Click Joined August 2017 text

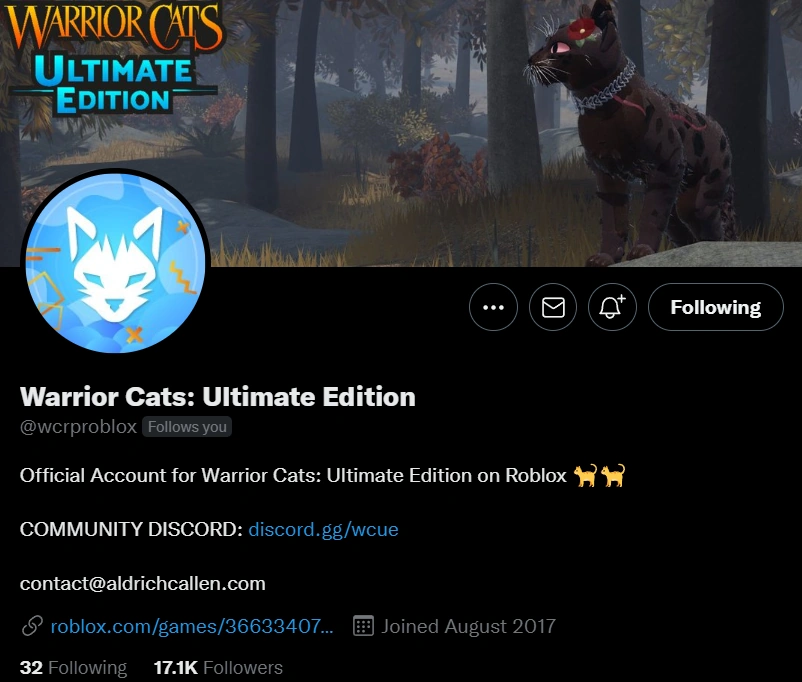(468, 626)
